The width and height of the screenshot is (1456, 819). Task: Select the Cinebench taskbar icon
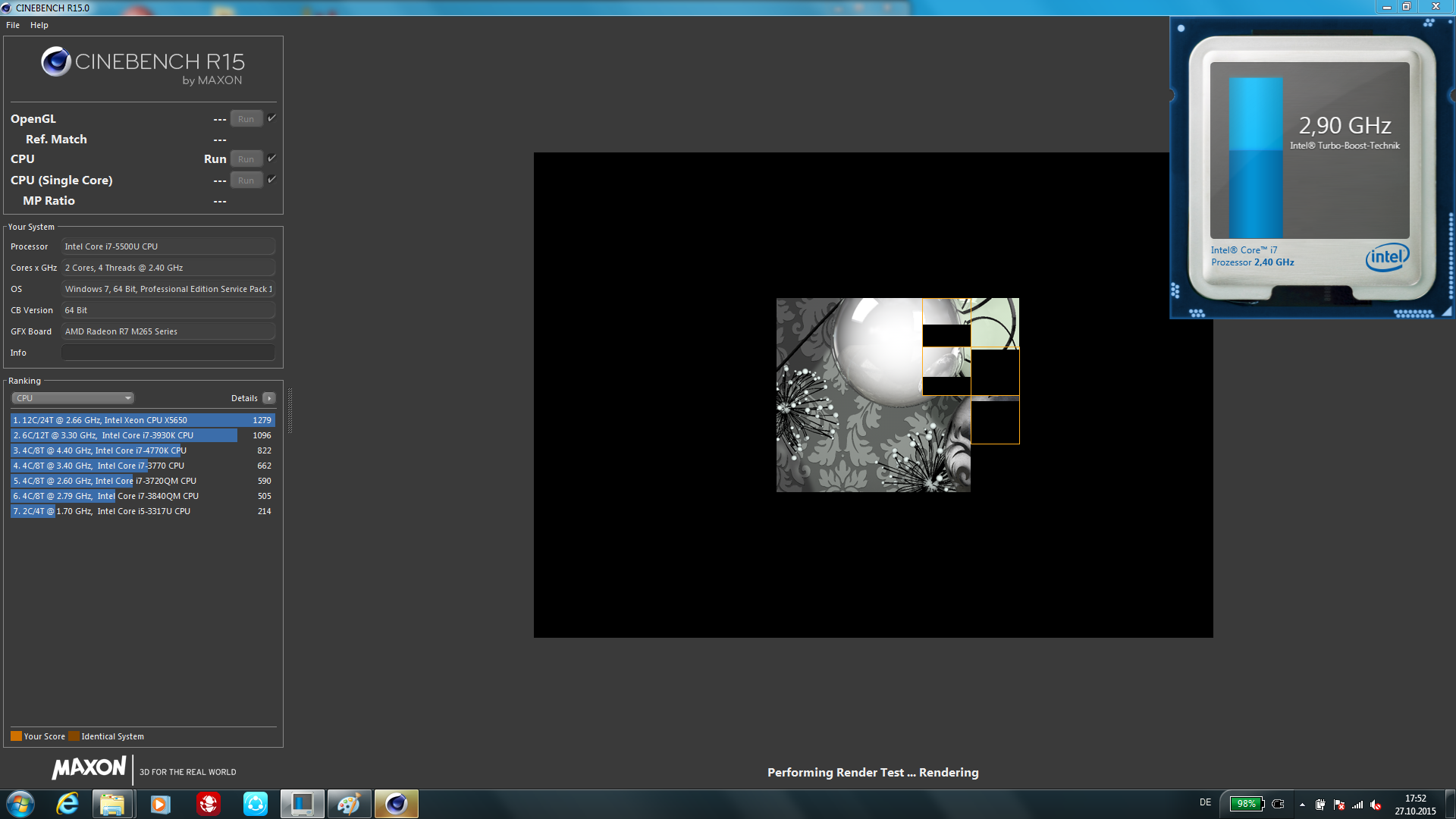396,804
